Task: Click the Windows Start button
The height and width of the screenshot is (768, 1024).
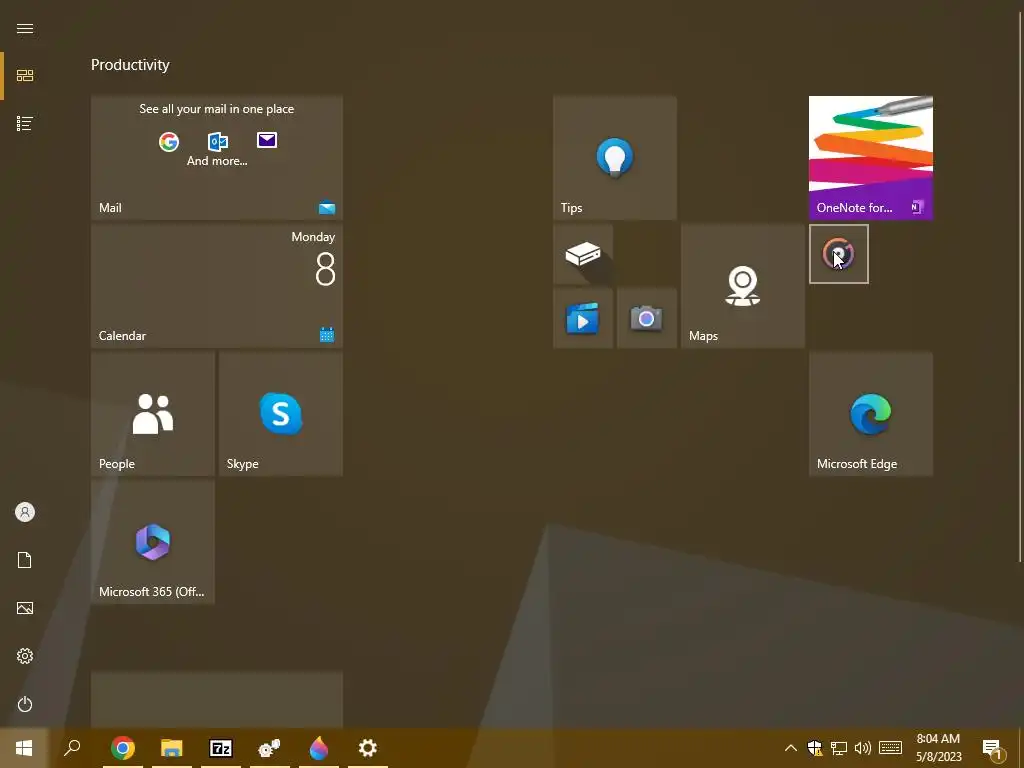Action: [24, 748]
